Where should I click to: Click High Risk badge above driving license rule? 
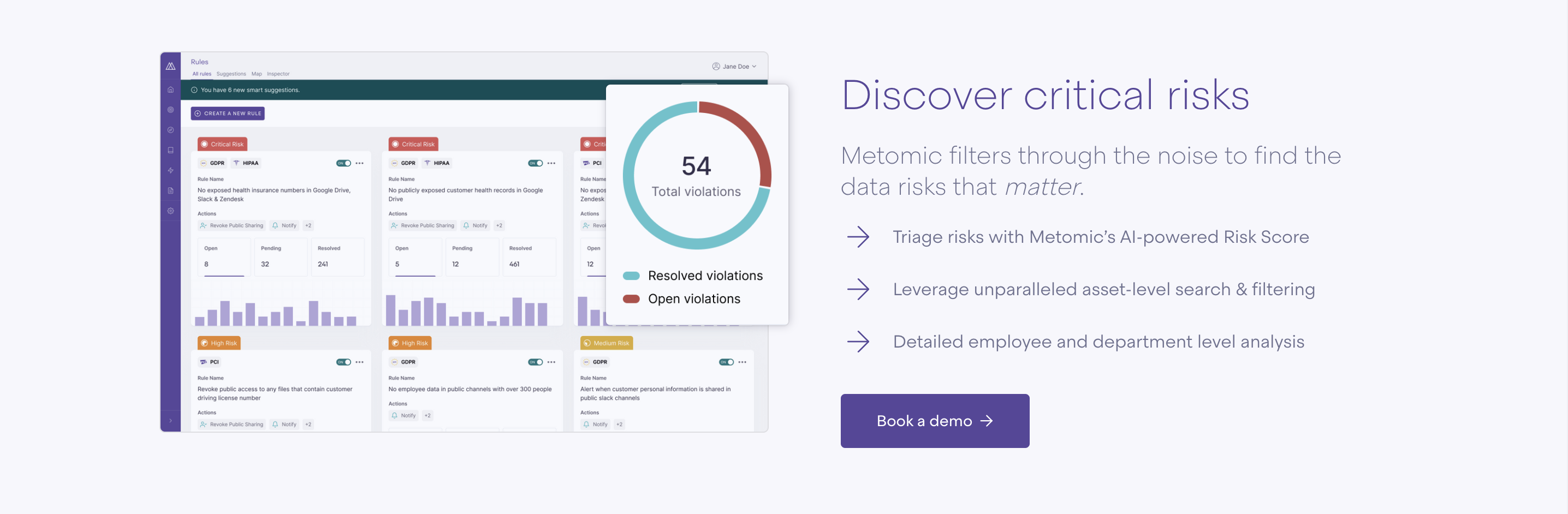[218, 343]
